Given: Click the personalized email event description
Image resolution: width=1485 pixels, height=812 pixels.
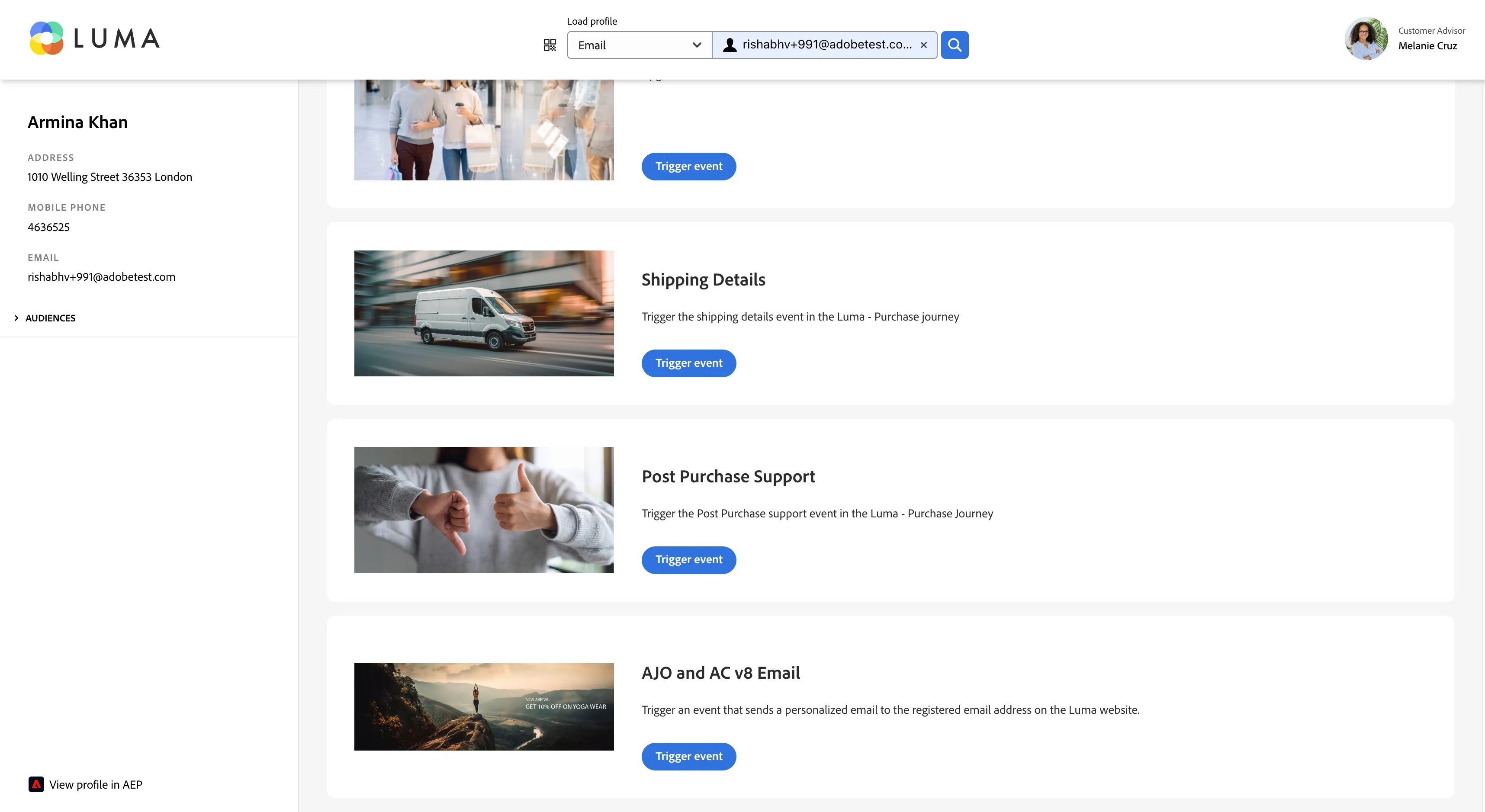Looking at the screenshot, I should coord(890,710).
